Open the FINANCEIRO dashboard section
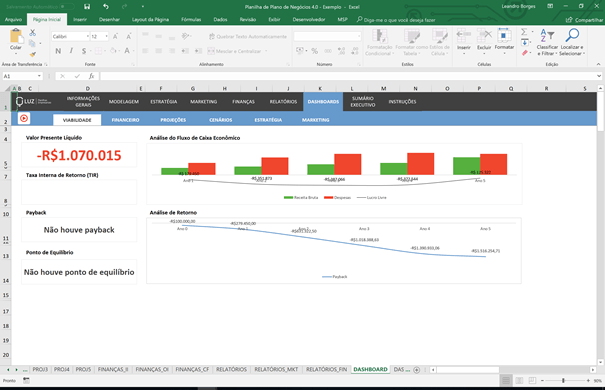 pos(125,120)
